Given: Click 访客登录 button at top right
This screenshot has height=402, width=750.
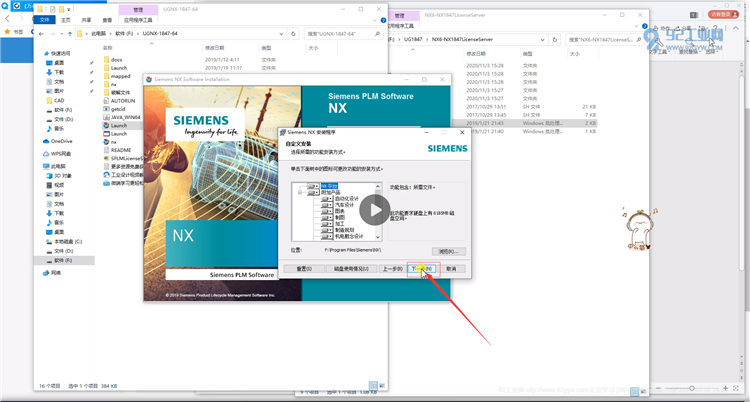Looking at the screenshot, I should (723, 14).
